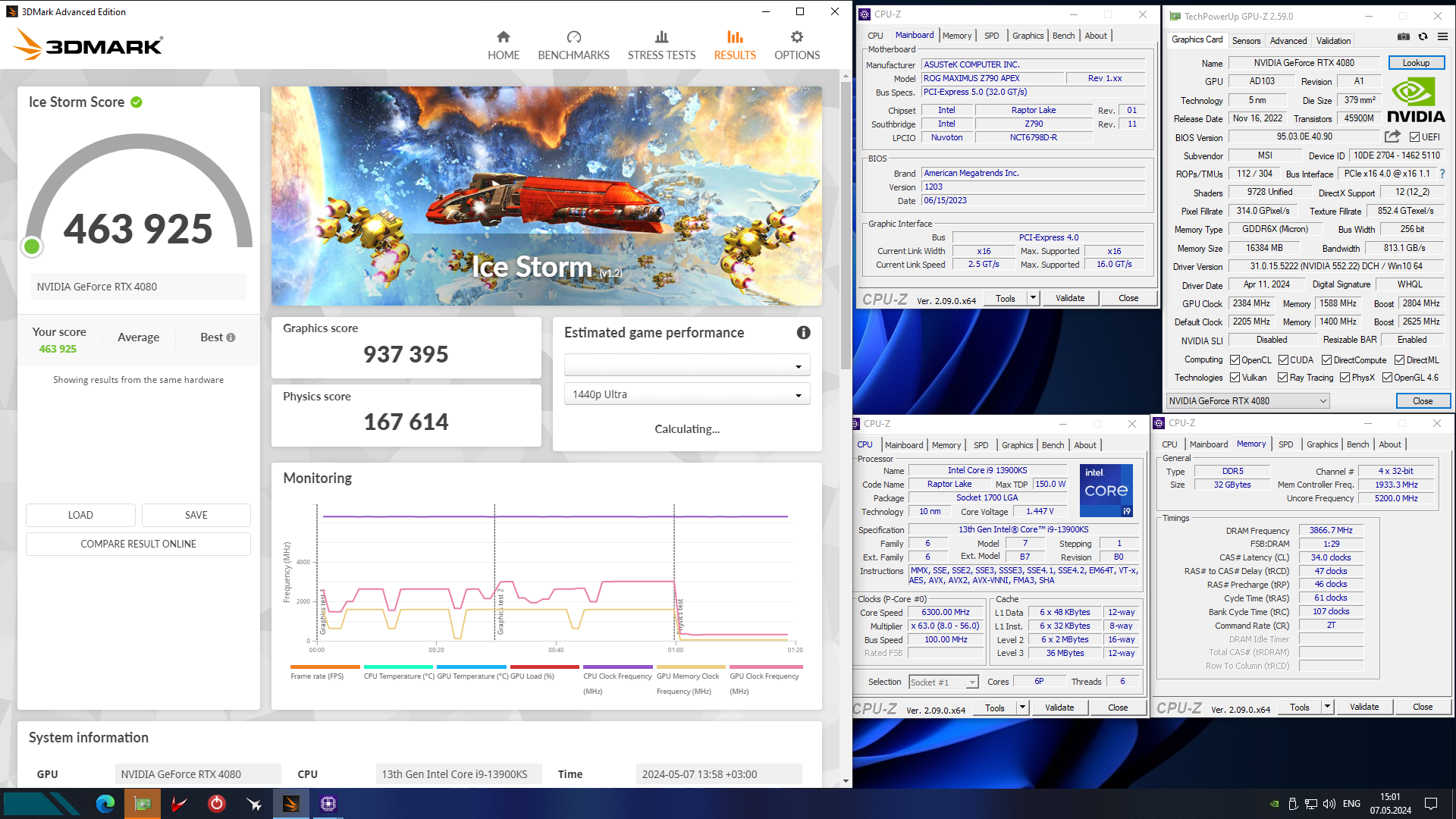
Task: Go to HOME in 3DMark navigation
Action: tap(504, 45)
